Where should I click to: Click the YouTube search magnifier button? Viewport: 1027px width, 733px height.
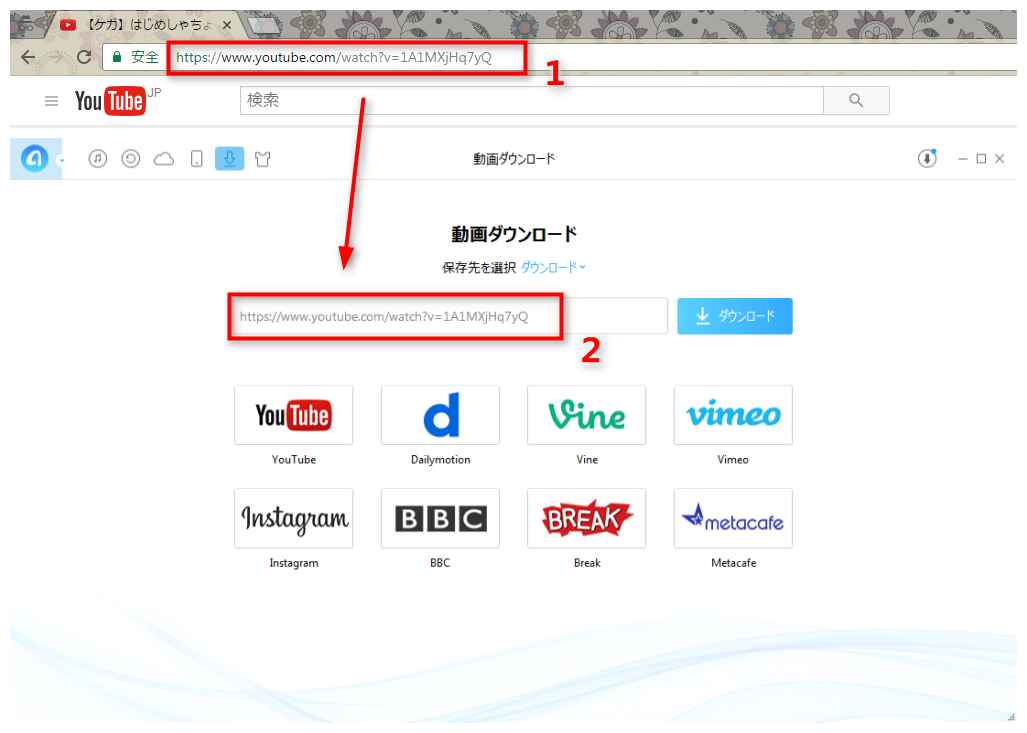(x=856, y=100)
